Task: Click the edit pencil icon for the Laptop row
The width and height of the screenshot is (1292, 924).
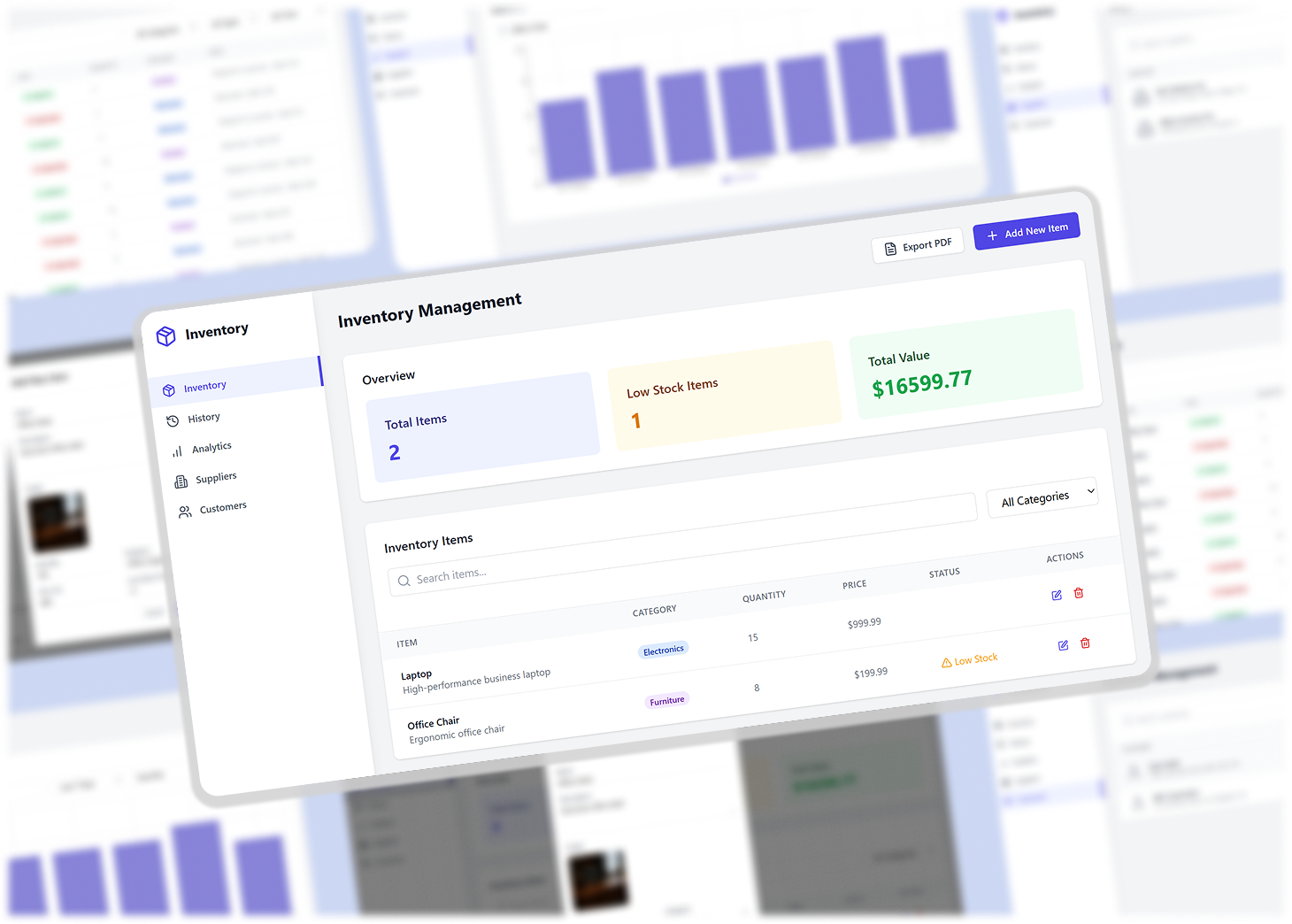Action: (x=1057, y=595)
